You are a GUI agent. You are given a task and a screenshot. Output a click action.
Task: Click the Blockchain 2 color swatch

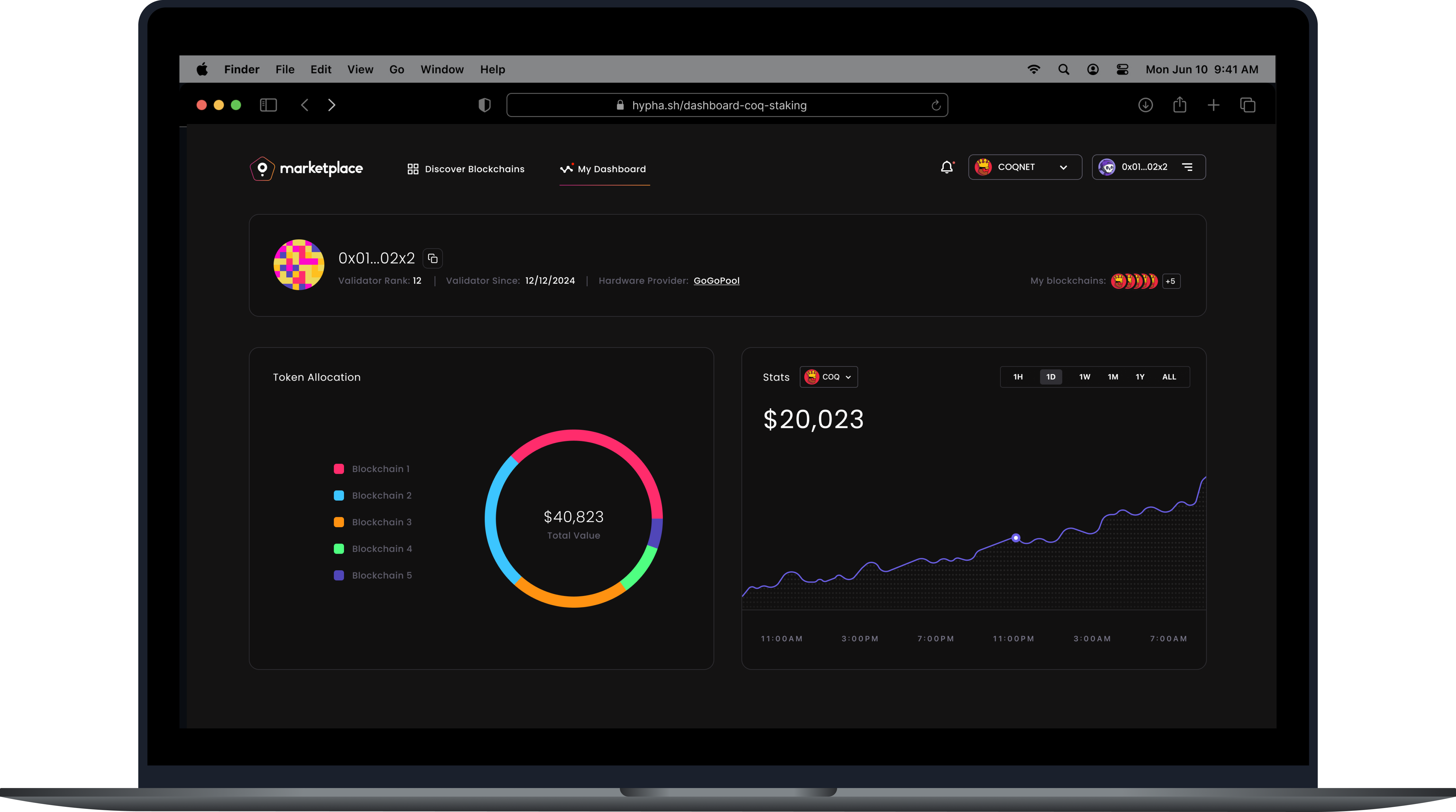(339, 495)
